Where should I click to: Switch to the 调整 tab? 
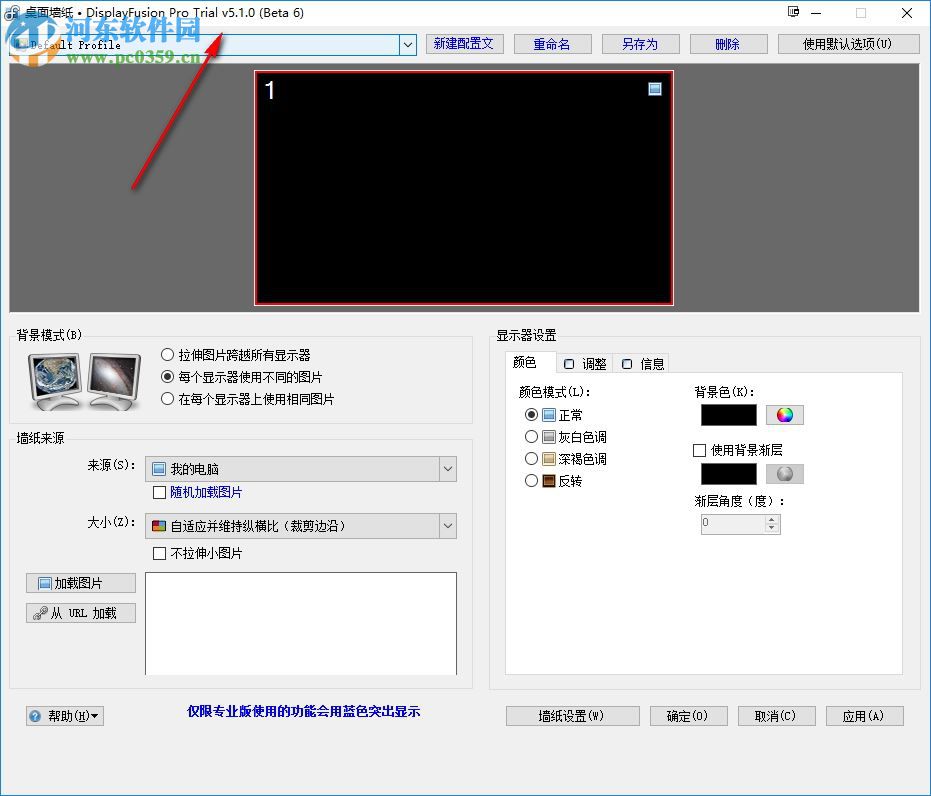(x=585, y=363)
